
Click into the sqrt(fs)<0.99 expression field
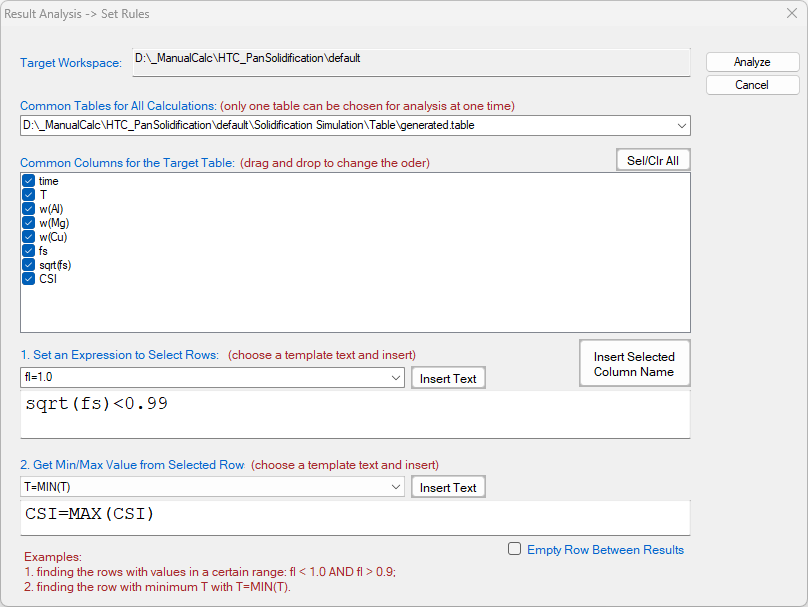355,413
